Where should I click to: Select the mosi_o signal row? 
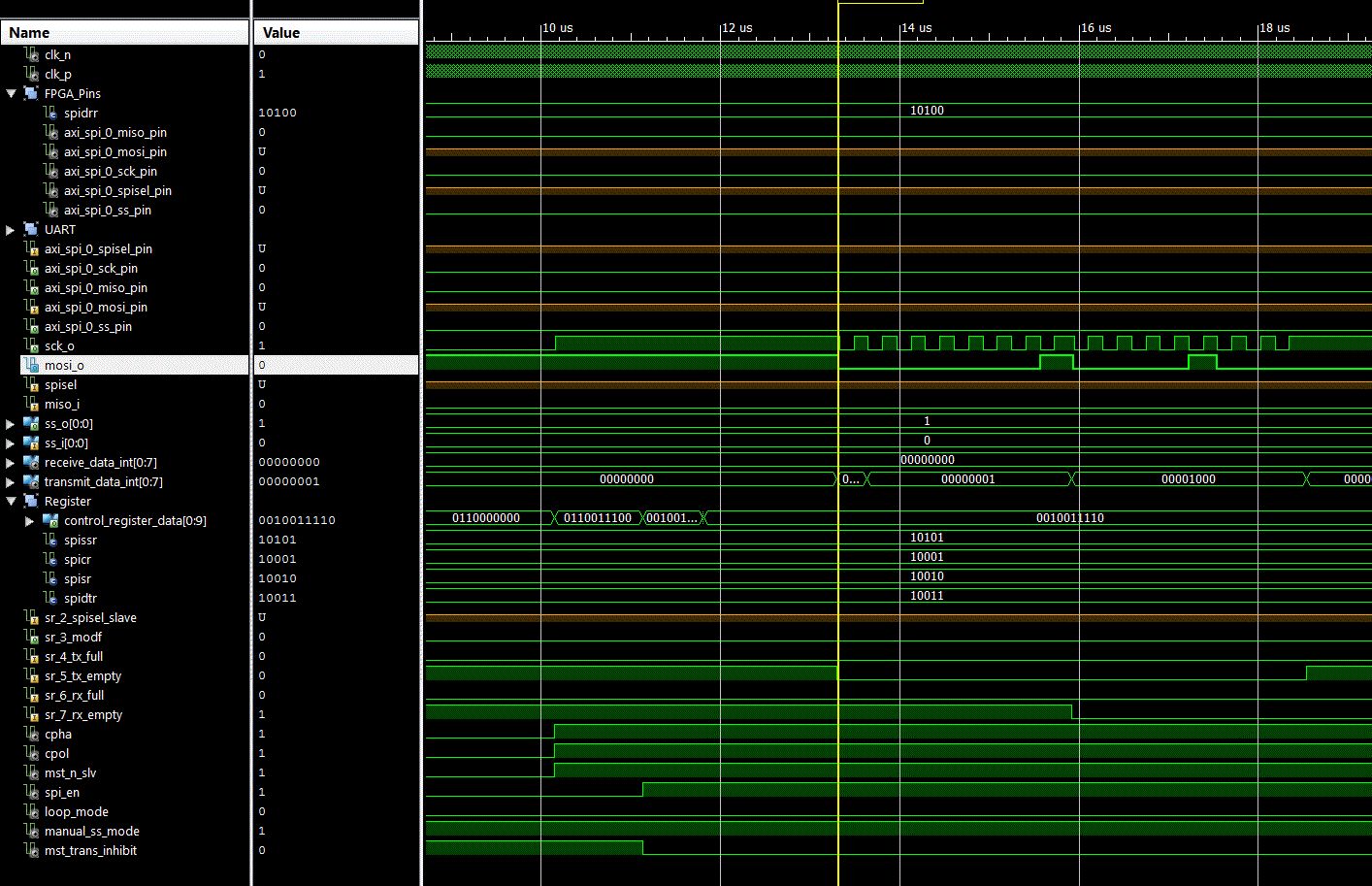click(x=64, y=365)
